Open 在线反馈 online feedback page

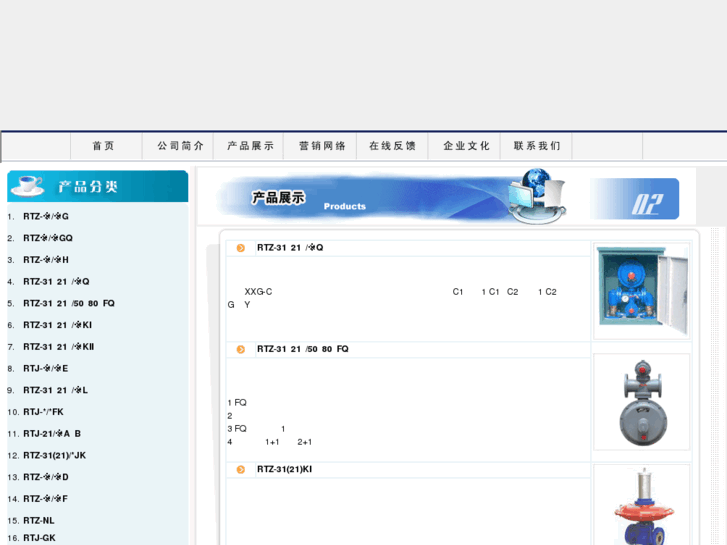click(392, 146)
